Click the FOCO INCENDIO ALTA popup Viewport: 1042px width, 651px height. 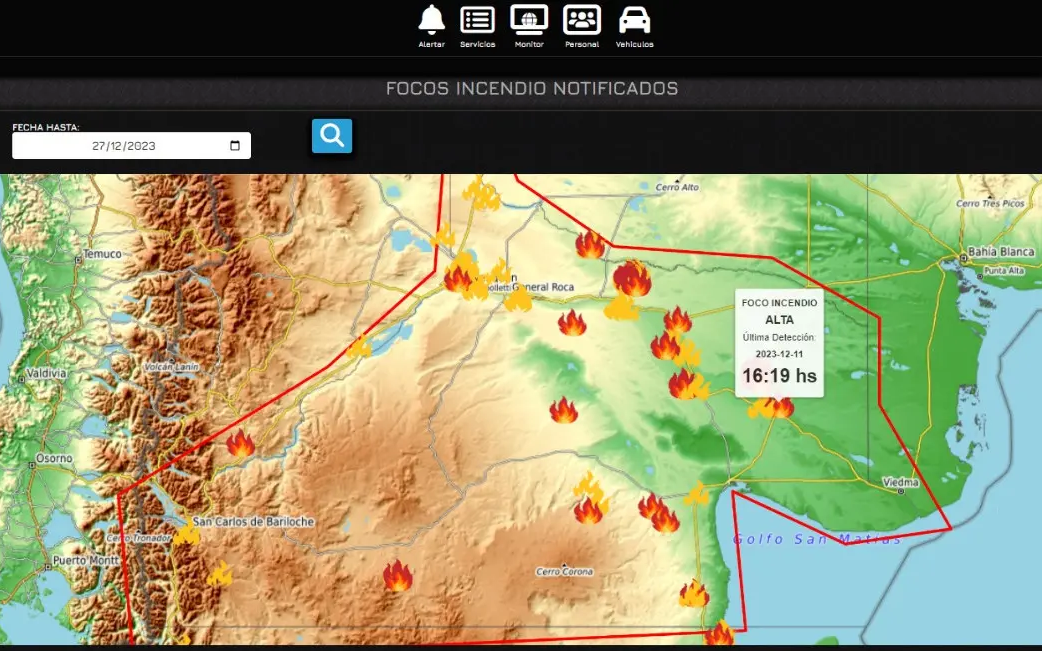tap(779, 343)
